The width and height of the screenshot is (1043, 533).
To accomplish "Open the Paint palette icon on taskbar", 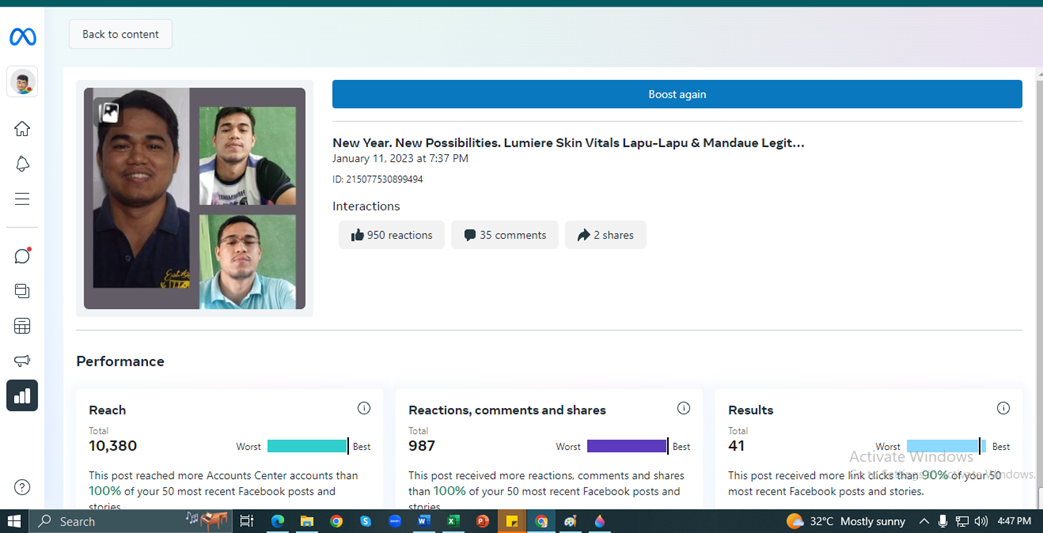I will coord(570,521).
